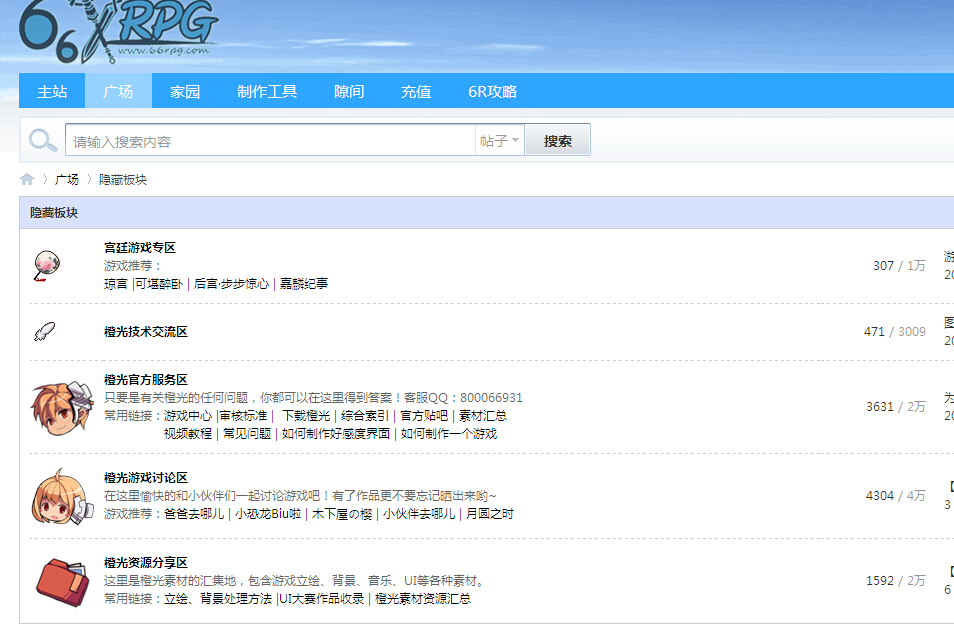Screen dimensions: 954x633
Task: Open the 后宫·步步惊心 game link
Action: [231, 284]
